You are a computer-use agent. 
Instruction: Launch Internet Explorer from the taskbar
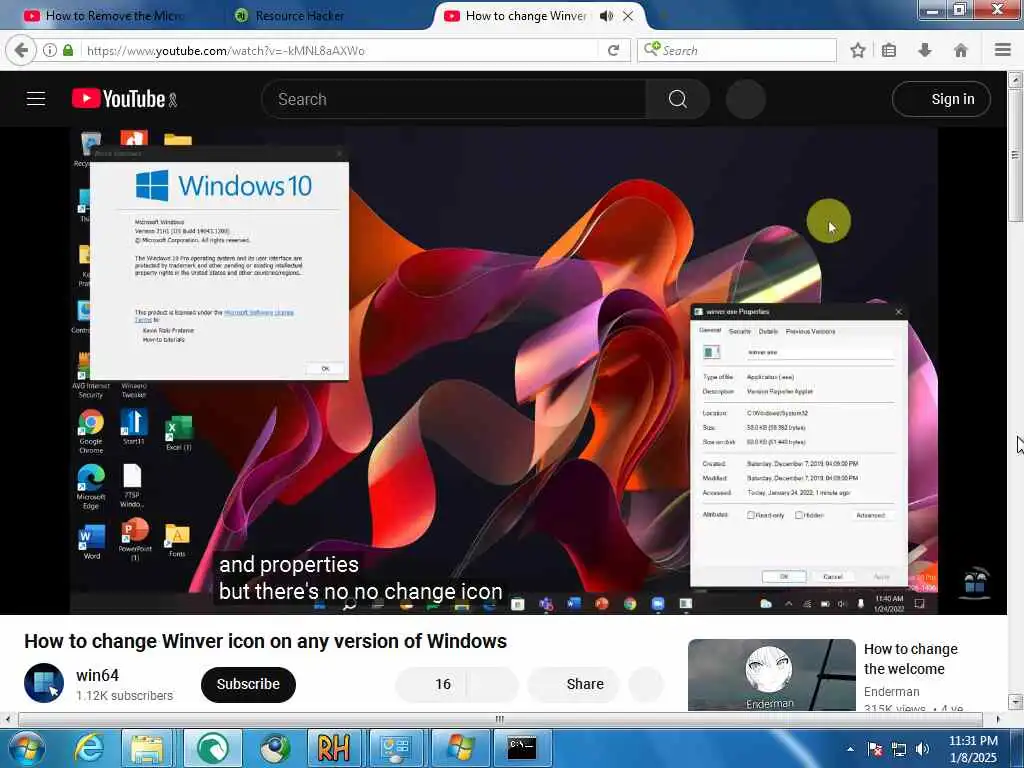[x=88, y=748]
